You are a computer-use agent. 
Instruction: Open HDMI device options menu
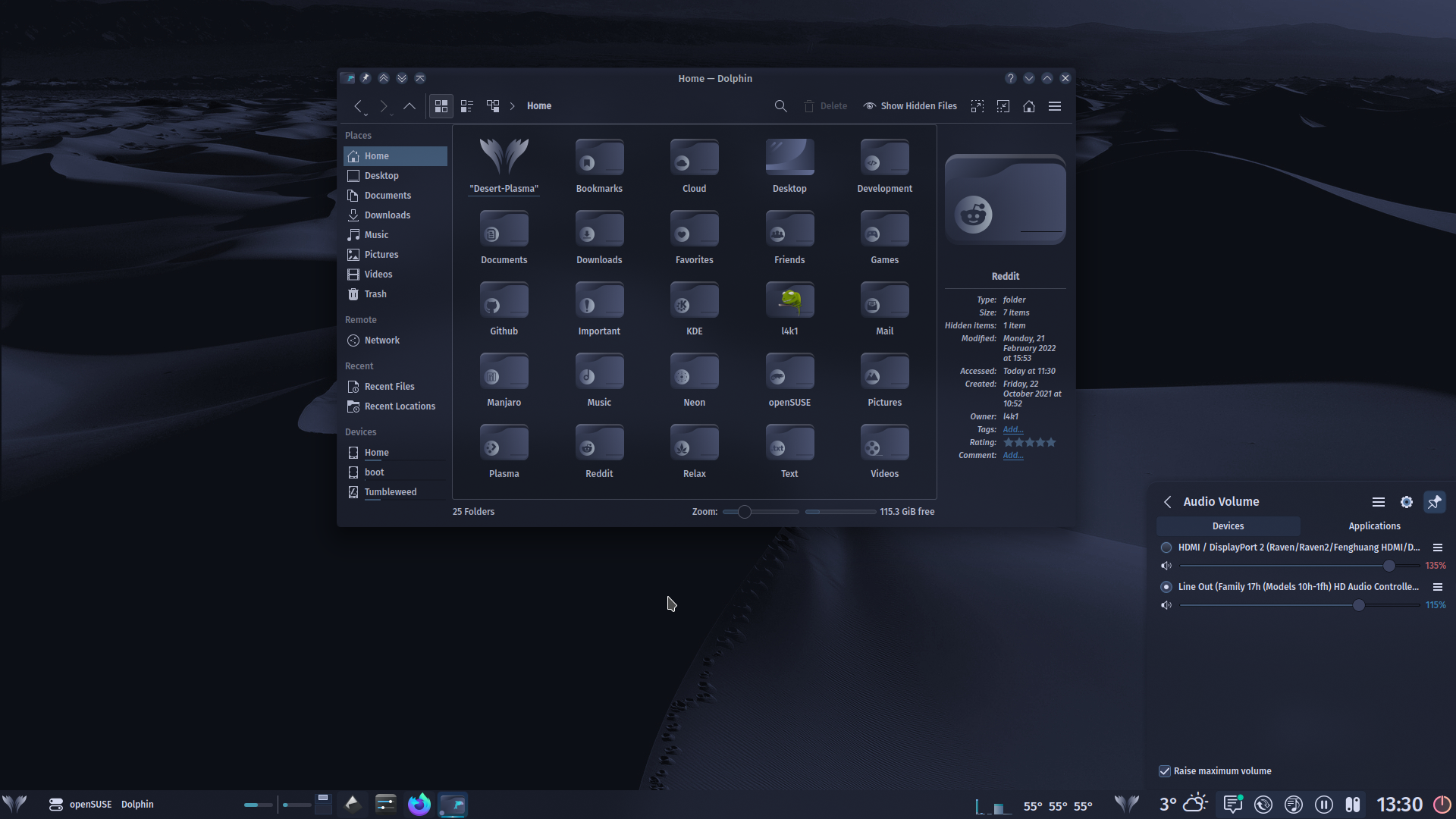1437,548
